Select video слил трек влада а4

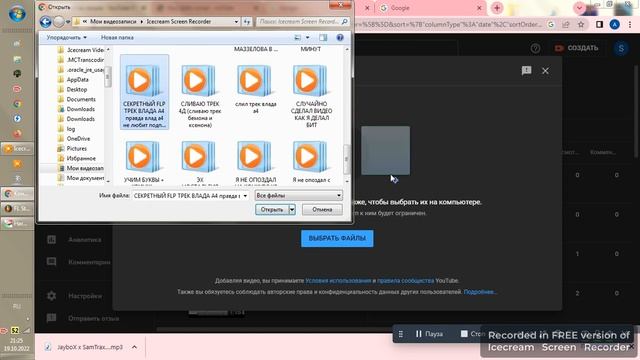coord(256,90)
